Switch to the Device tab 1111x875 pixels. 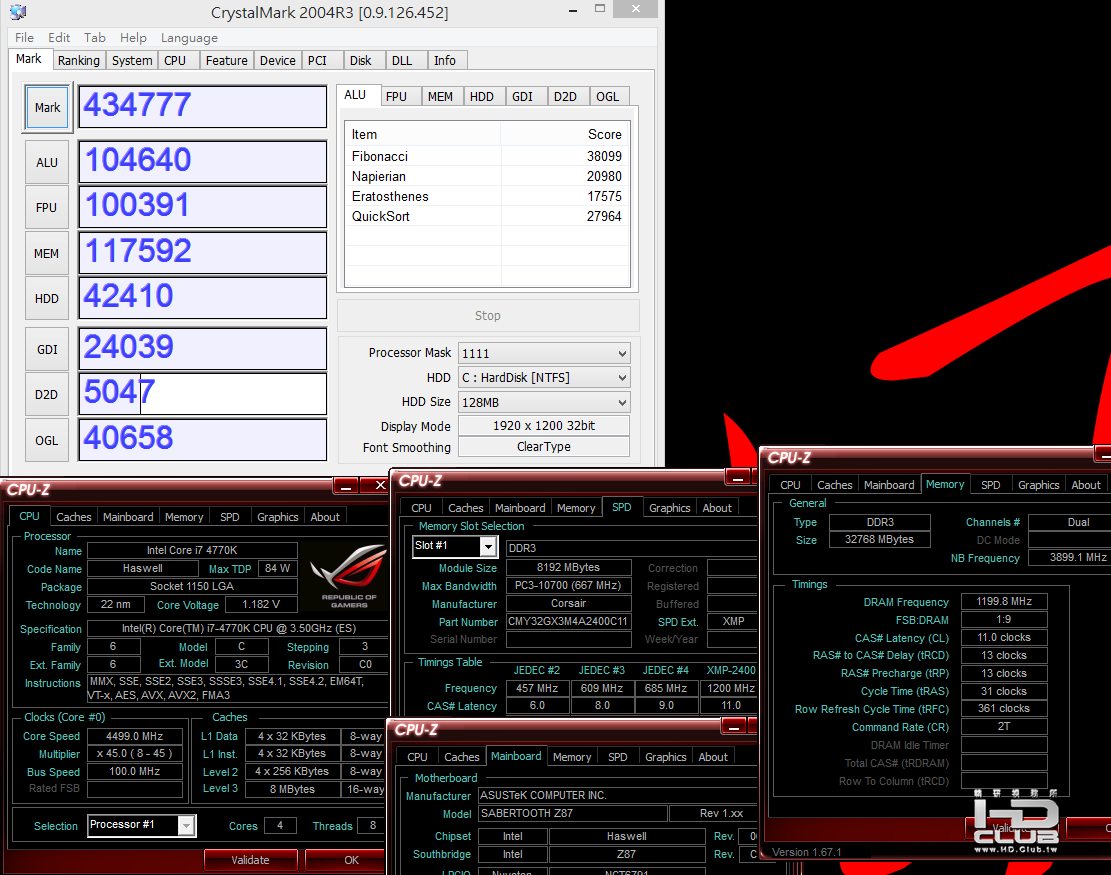(278, 60)
